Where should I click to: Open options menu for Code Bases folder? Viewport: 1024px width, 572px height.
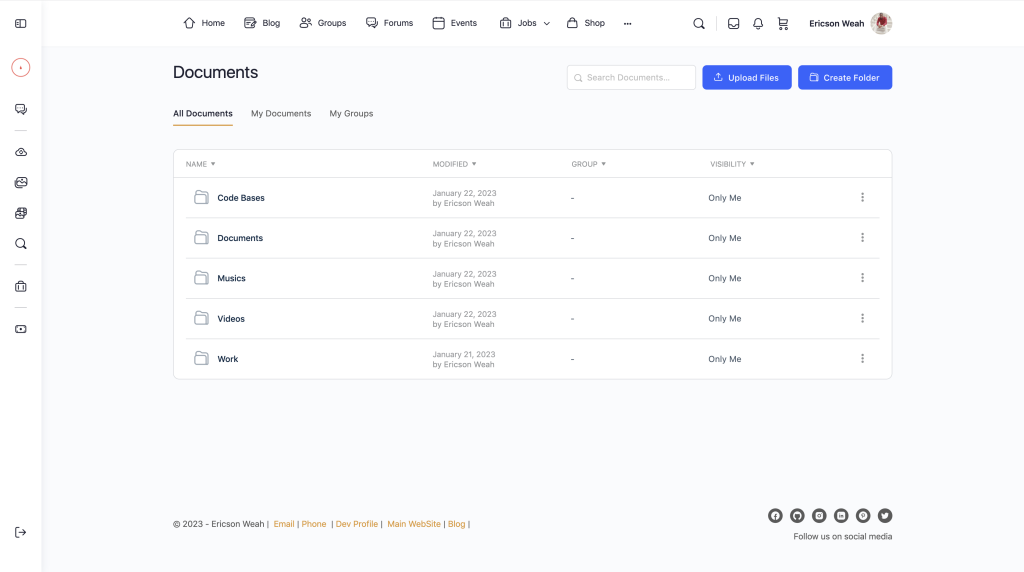862,198
